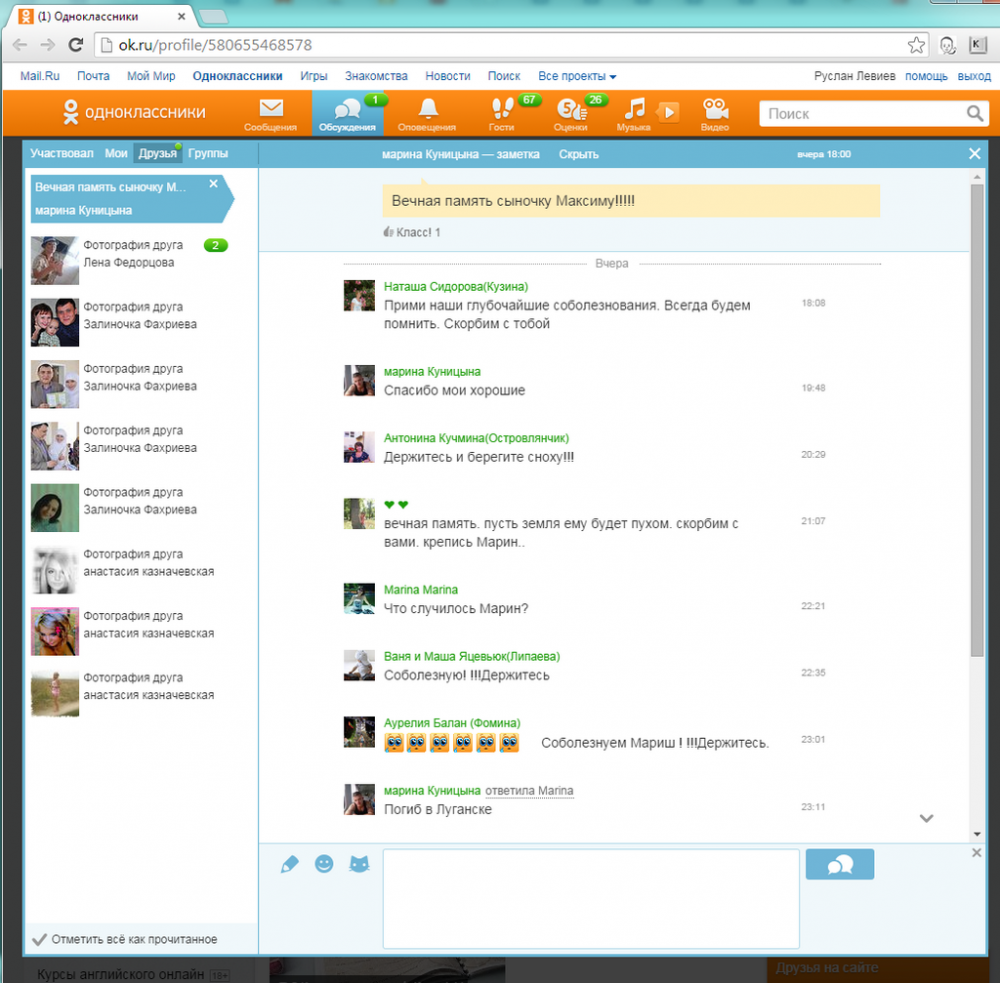Click the comments vertical scrollbar
The height and width of the screenshot is (983, 1000).
(977, 421)
